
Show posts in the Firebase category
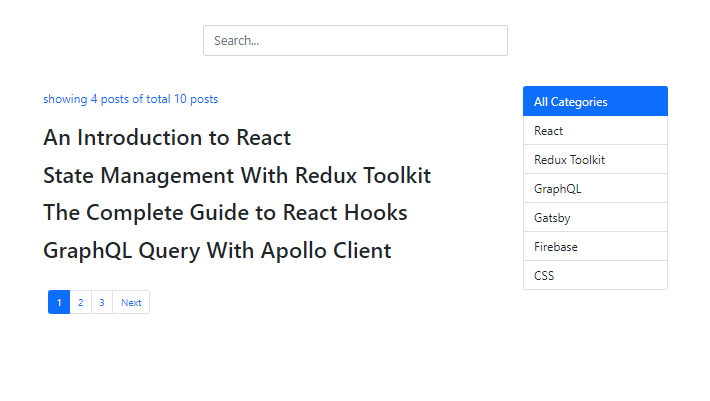[x=595, y=246]
